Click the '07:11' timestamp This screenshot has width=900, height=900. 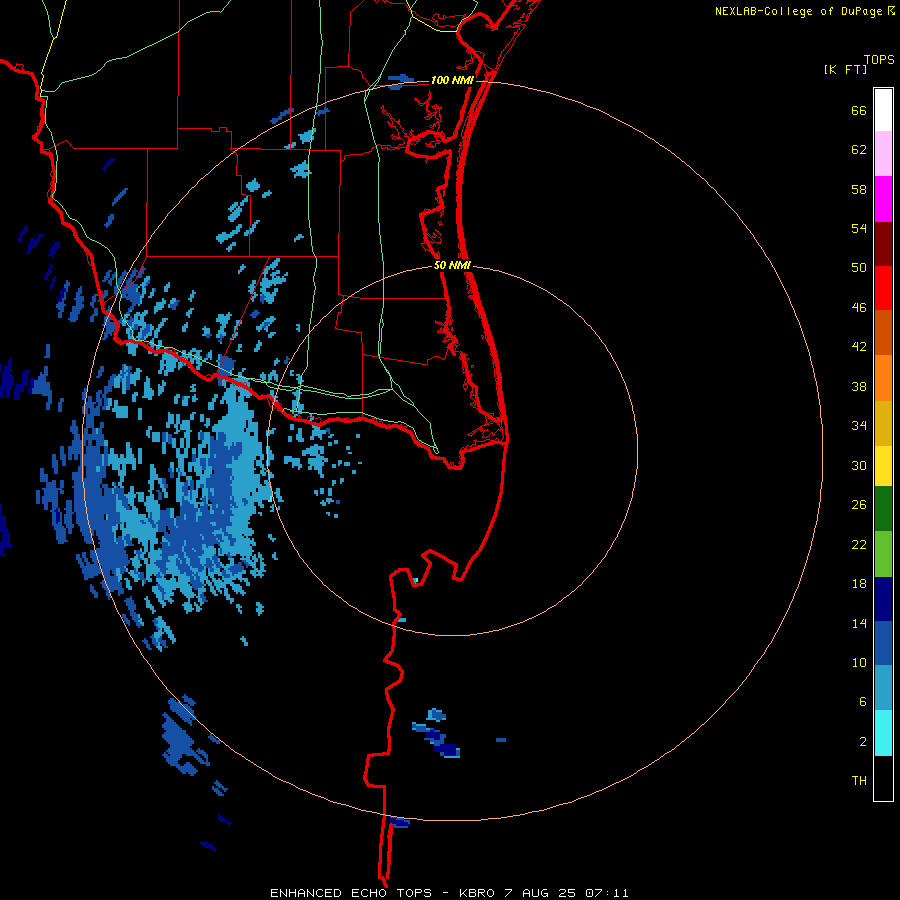coord(607,893)
